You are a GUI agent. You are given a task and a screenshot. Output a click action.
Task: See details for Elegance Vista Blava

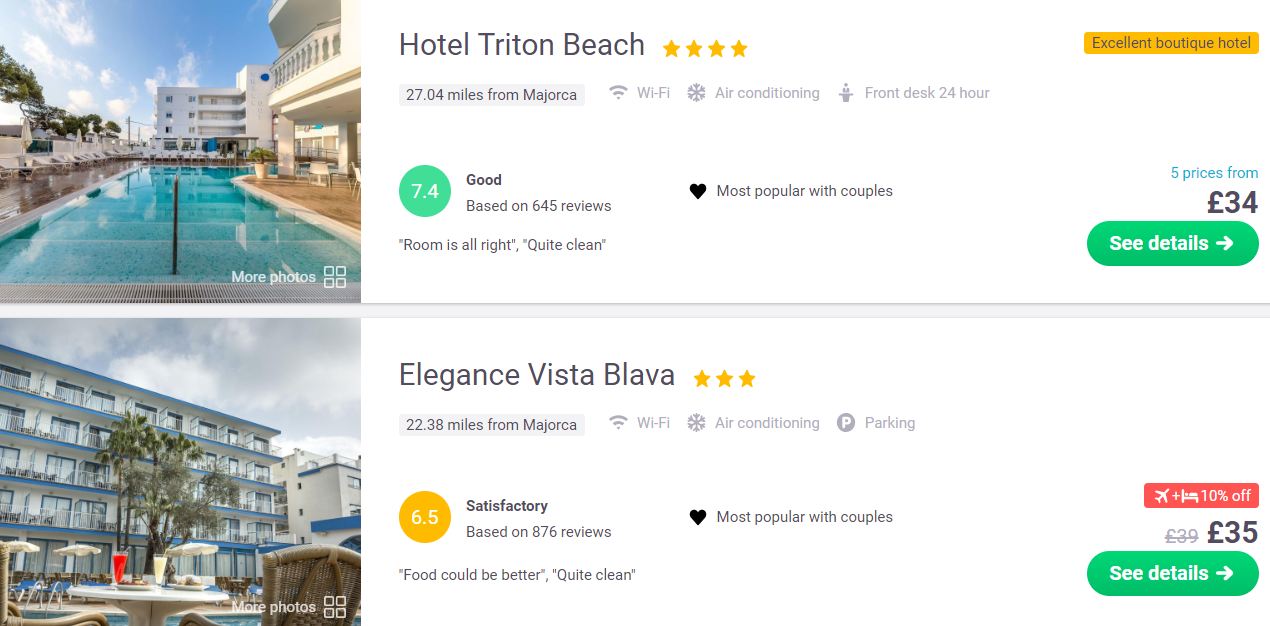[x=1172, y=573]
